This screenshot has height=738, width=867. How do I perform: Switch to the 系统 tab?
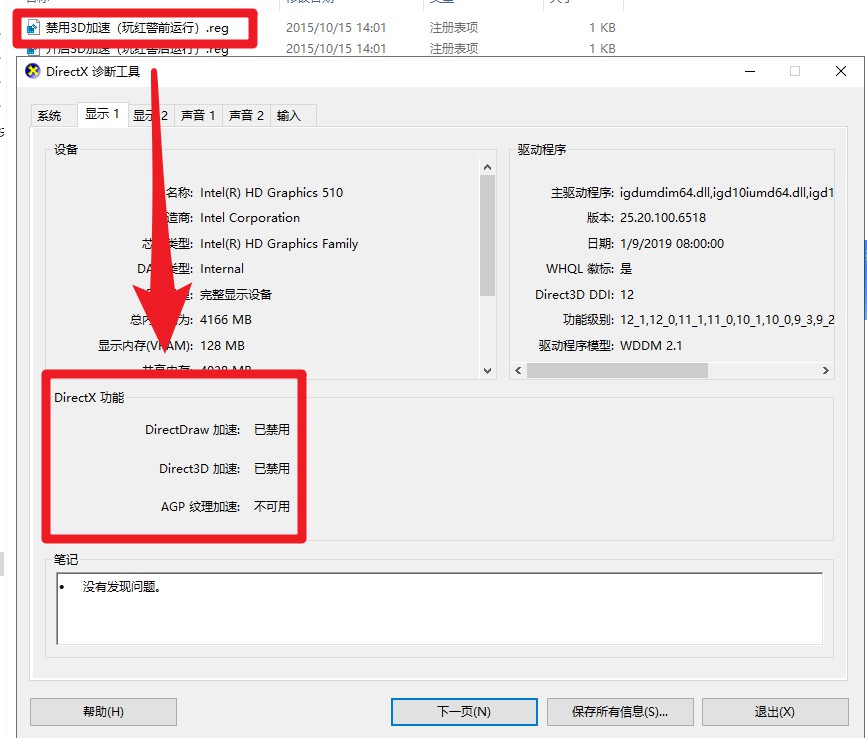coord(50,116)
